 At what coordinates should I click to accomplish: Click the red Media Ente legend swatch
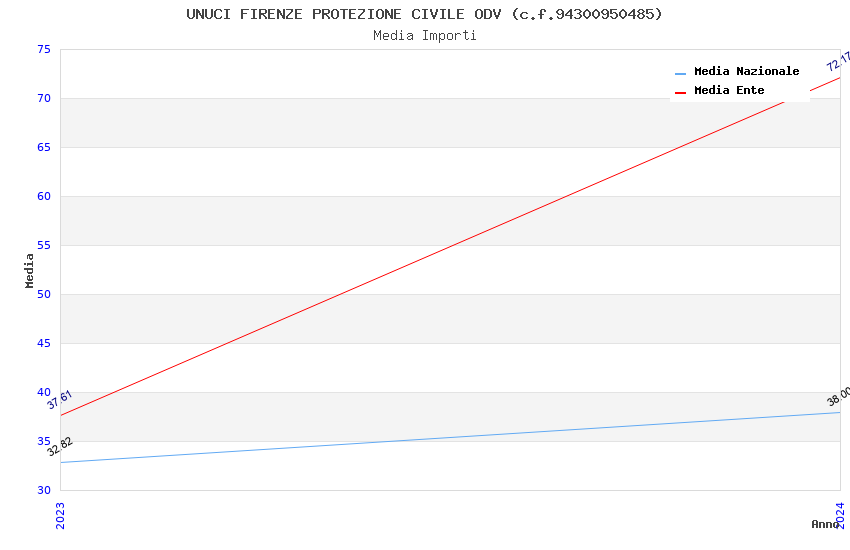point(680,93)
